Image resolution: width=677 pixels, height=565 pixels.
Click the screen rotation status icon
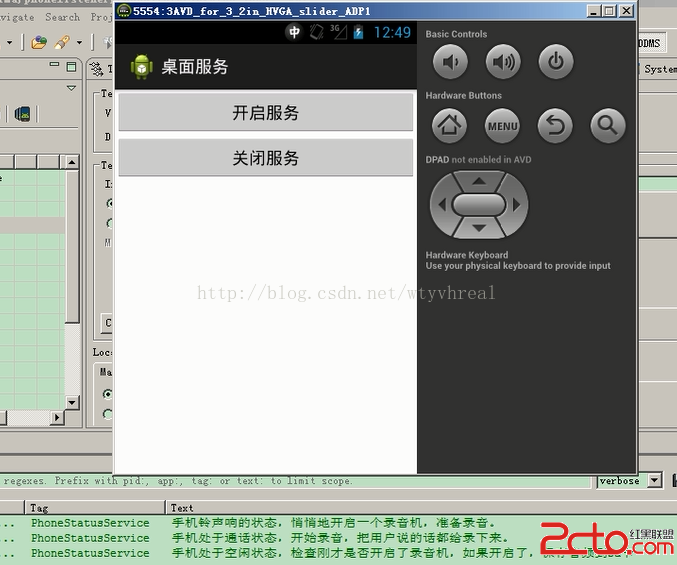pos(316,32)
